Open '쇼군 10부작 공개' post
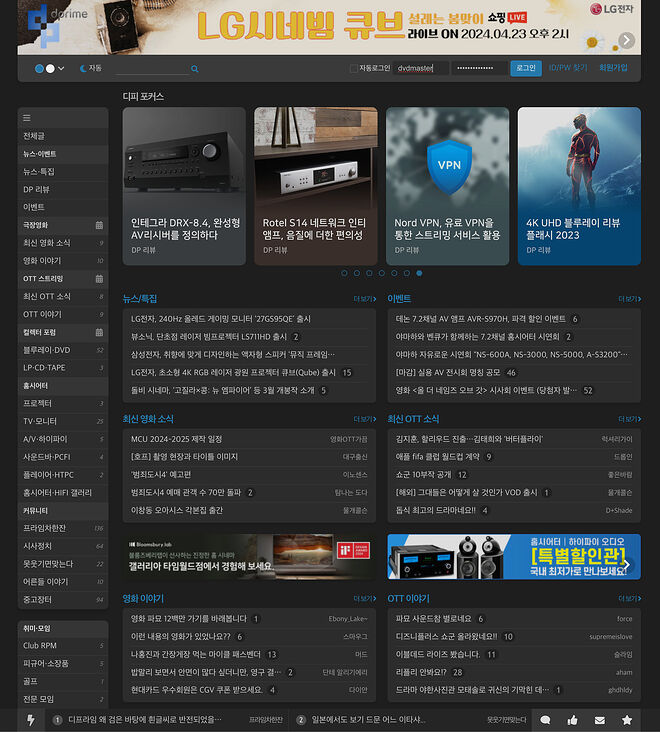Viewport: 660px width, 732px height. pyautogui.click(x=423, y=475)
